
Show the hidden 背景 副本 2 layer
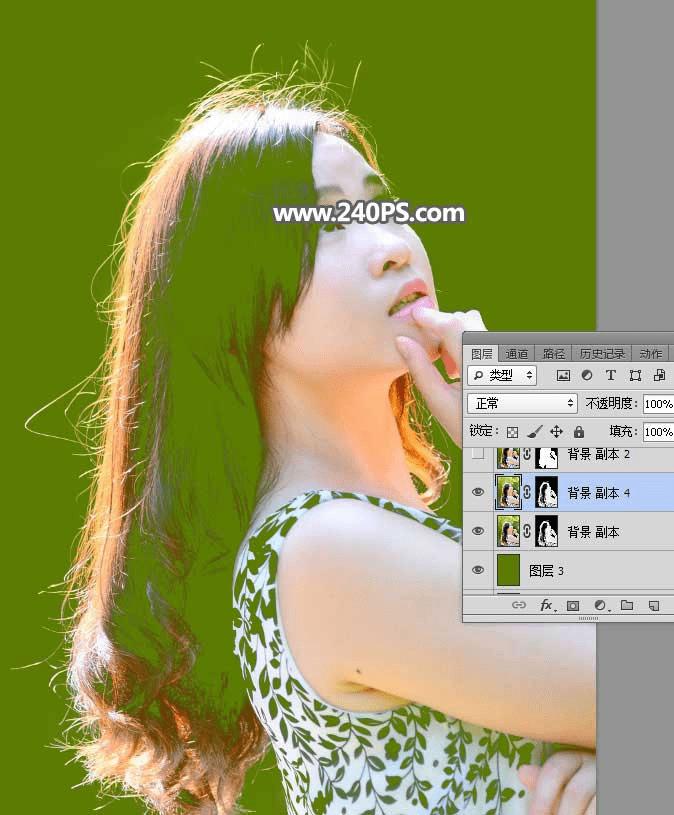pos(478,454)
